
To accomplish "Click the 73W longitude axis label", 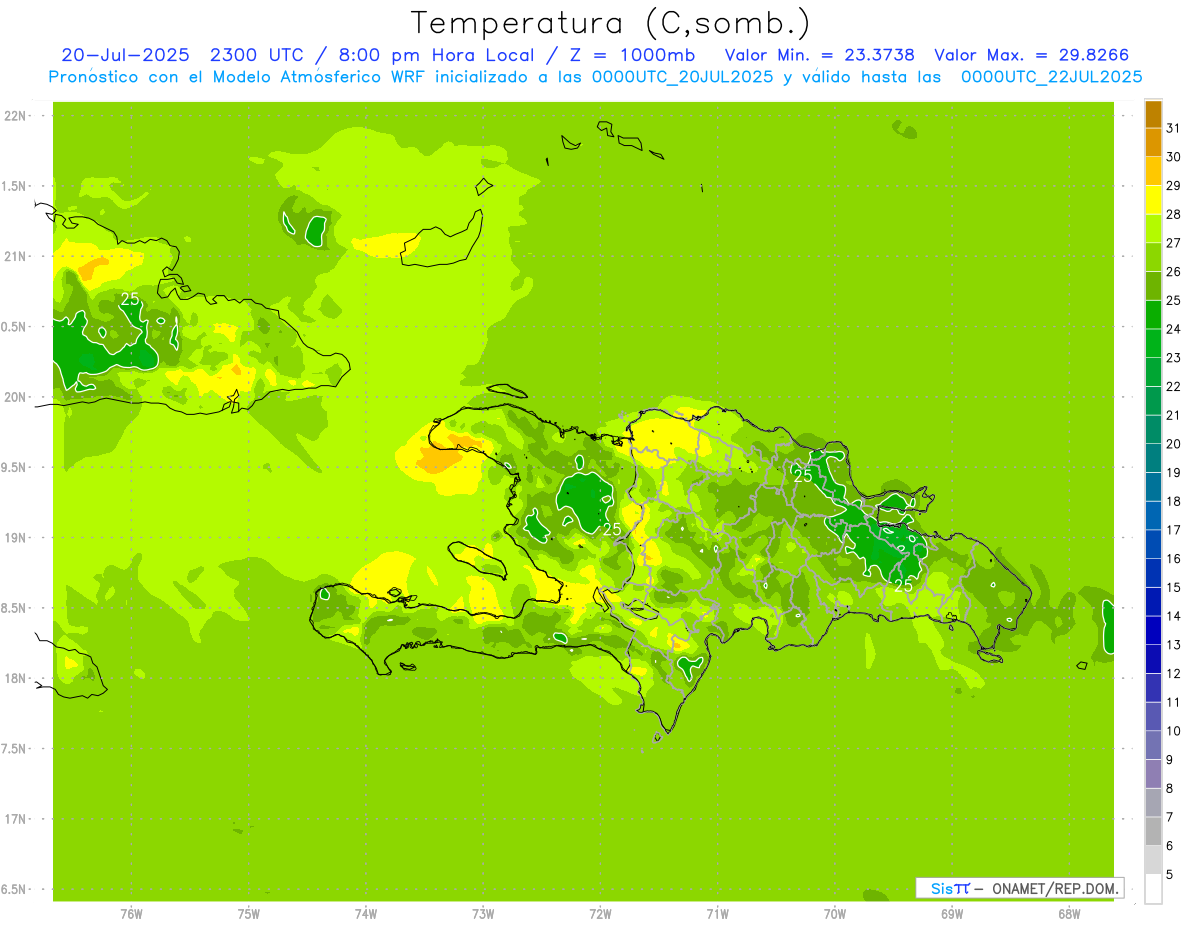I will pos(483,913).
